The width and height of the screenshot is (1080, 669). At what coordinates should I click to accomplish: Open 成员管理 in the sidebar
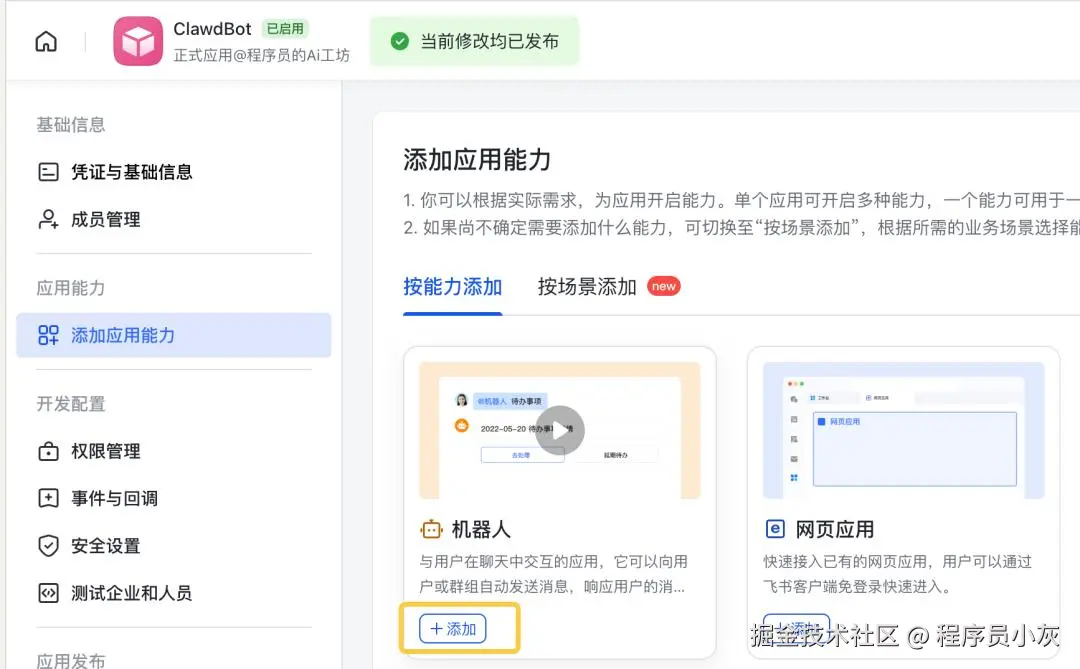[x=174, y=219]
